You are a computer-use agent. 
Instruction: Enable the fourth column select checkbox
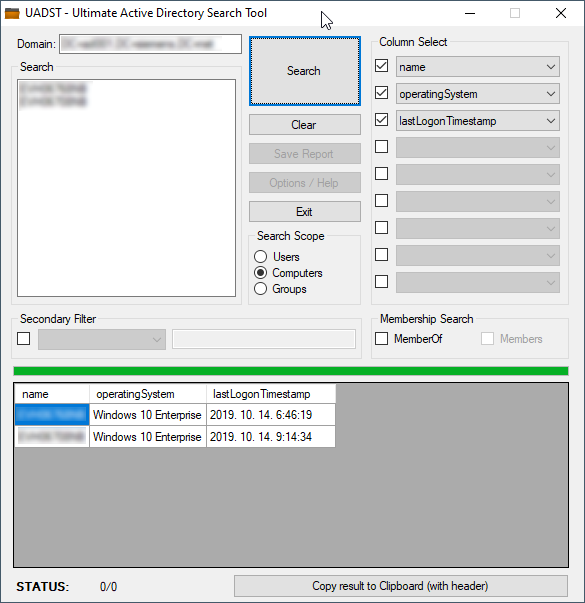pos(382,147)
